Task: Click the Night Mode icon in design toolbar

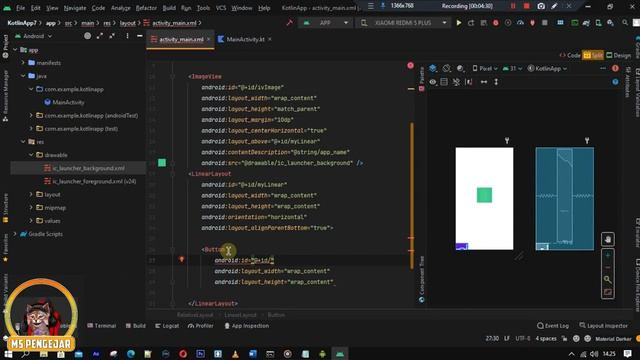Action: [460, 69]
